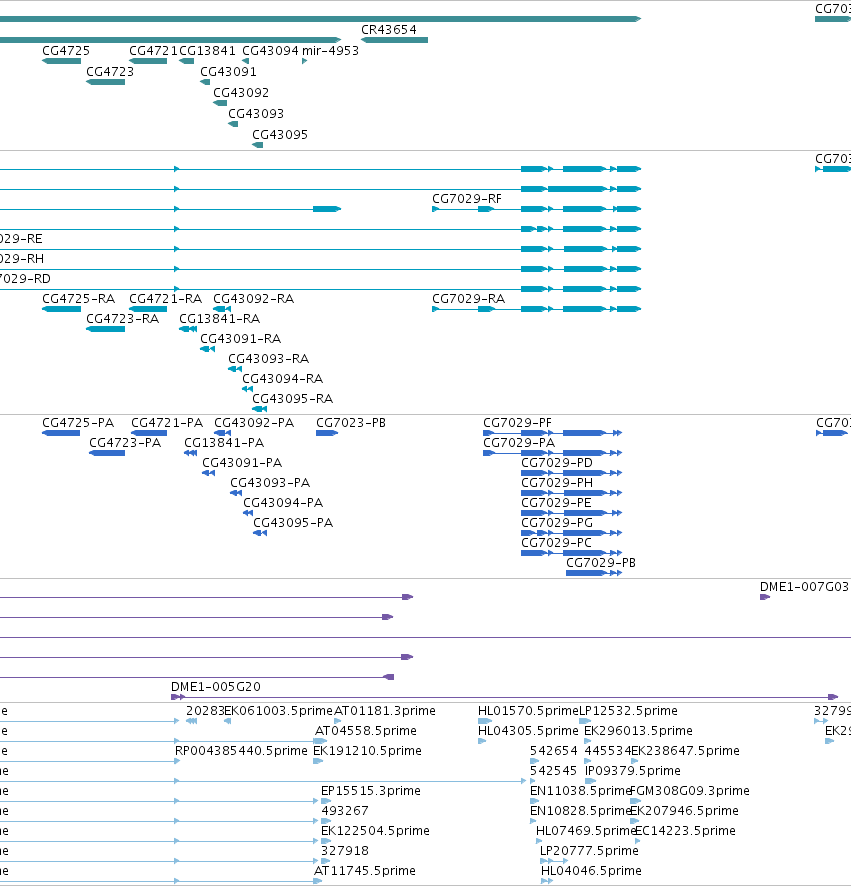Image resolution: width=851 pixels, height=886 pixels.
Task: Click EST label EK207946.5prime
Action: click(684, 810)
